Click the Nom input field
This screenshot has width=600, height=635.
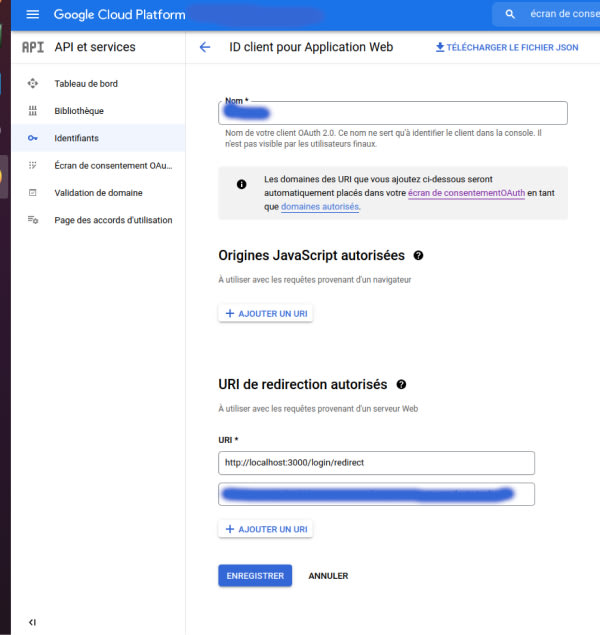pos(393,113)
